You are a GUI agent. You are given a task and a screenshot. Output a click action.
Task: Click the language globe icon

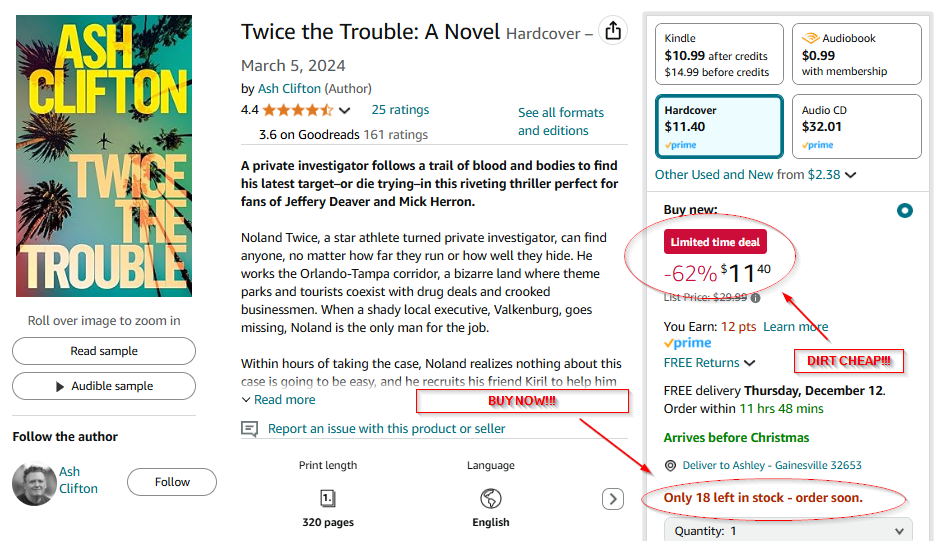pos(490,498)
